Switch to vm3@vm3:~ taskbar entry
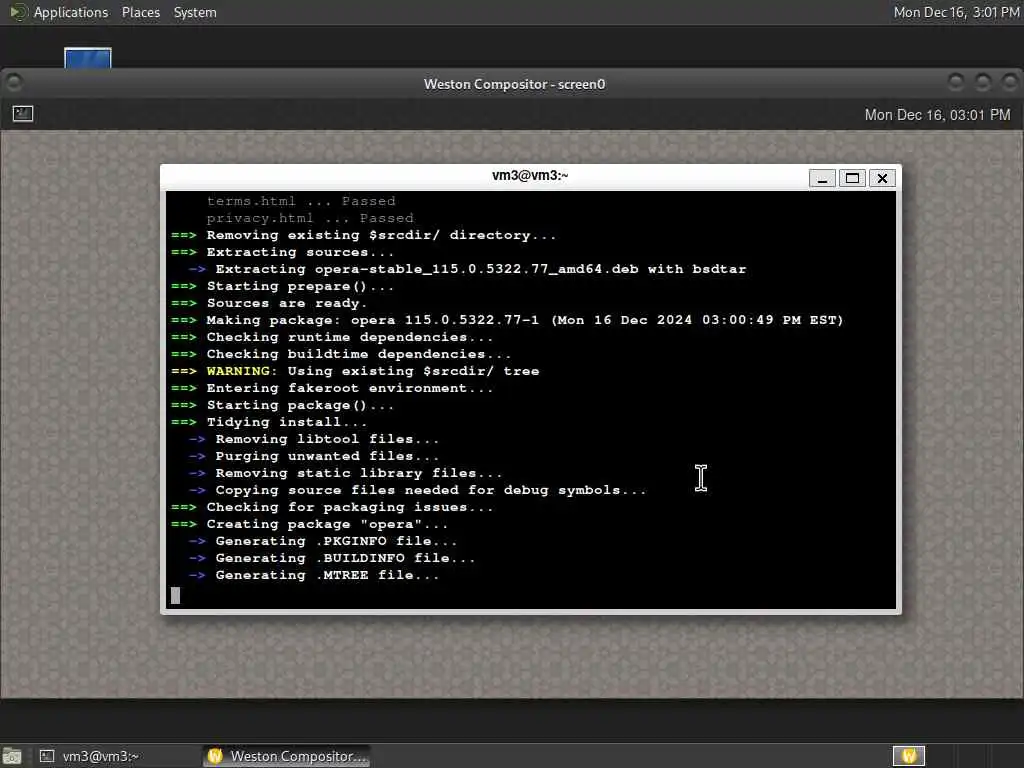1024x768 pixels. [89, 756]
